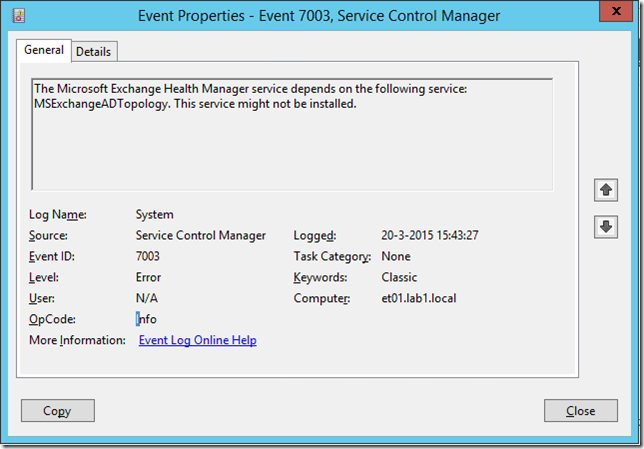Click the Source label
Viewport: 644px width, 449px height.
click(48, 235)
